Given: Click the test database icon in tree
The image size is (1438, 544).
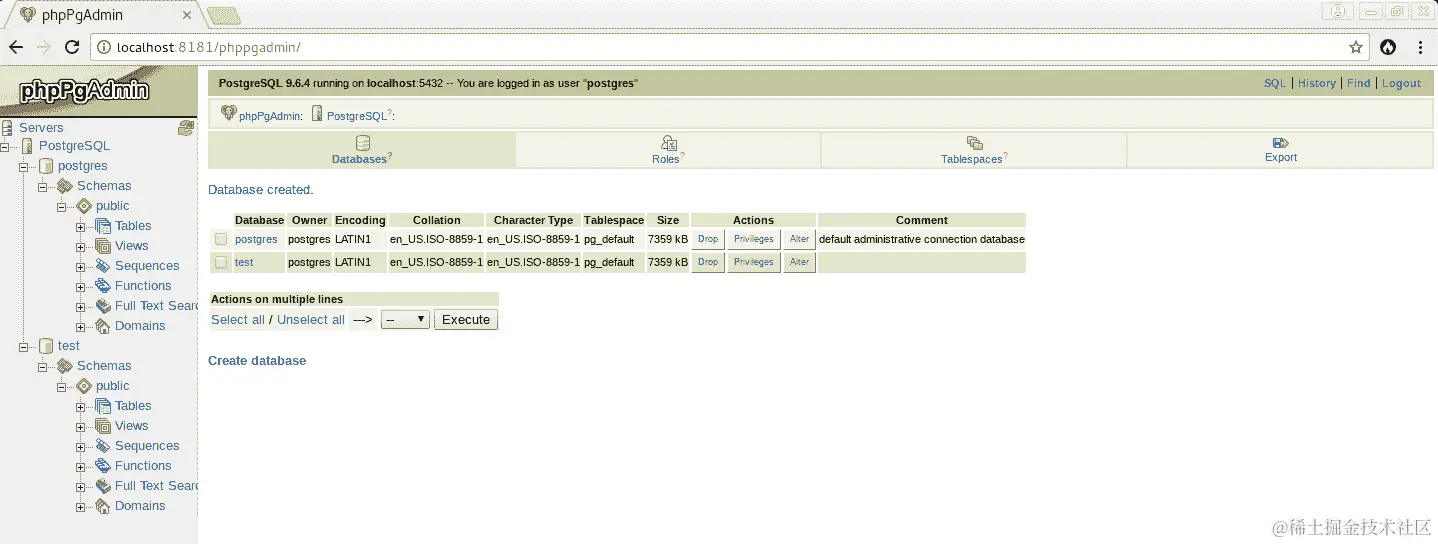Looking at the screenshot, I should click(x=46, y=346).
